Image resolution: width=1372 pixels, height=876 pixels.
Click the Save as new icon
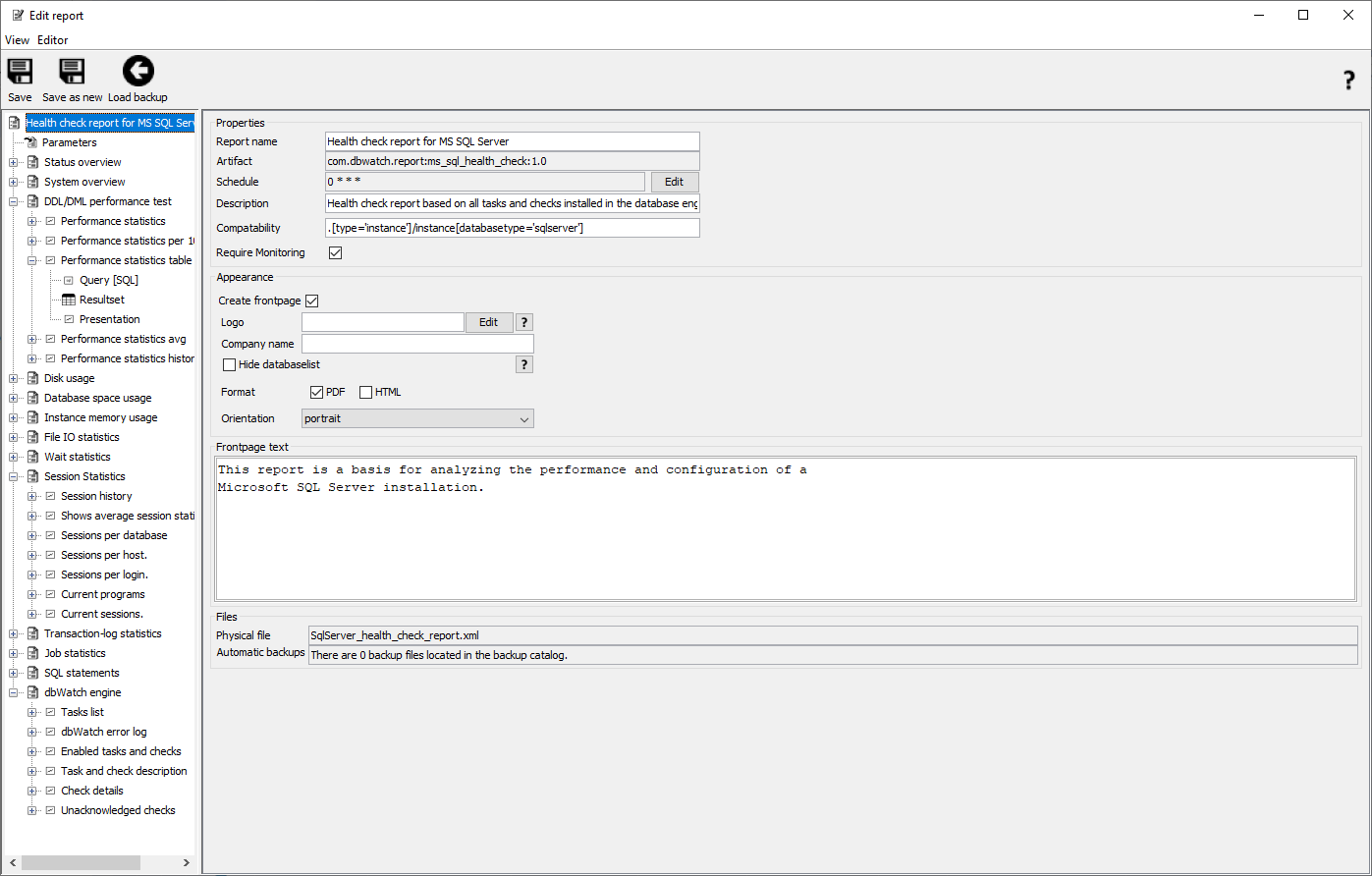72,72
